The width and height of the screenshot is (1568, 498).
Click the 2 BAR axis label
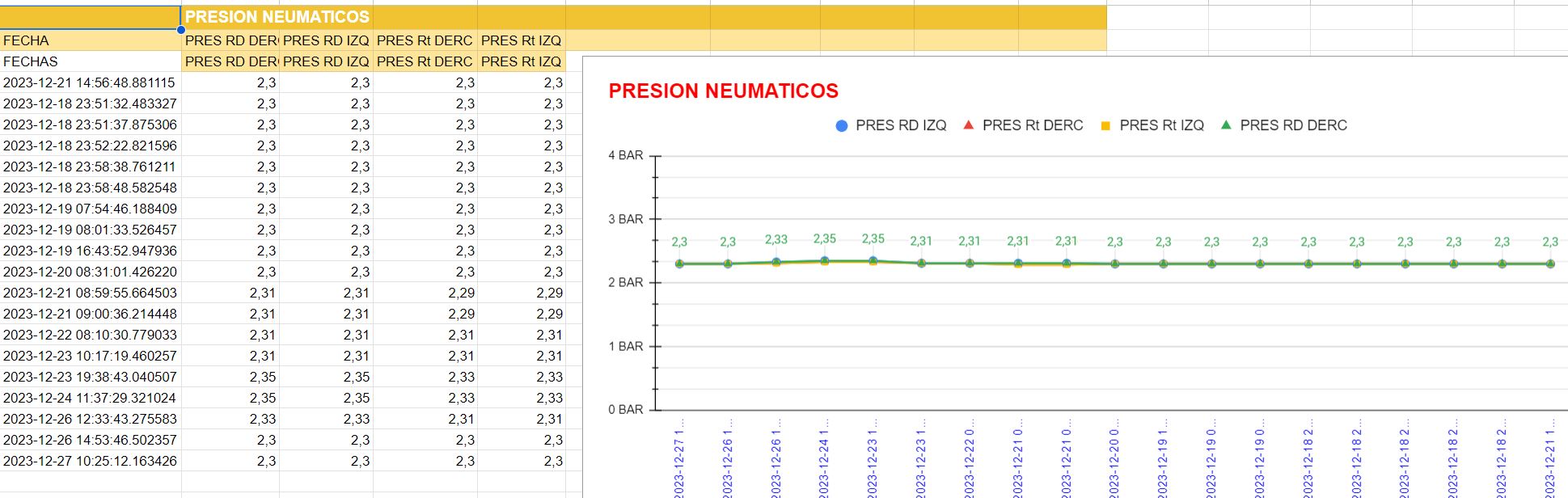click(x=626, y=282)
